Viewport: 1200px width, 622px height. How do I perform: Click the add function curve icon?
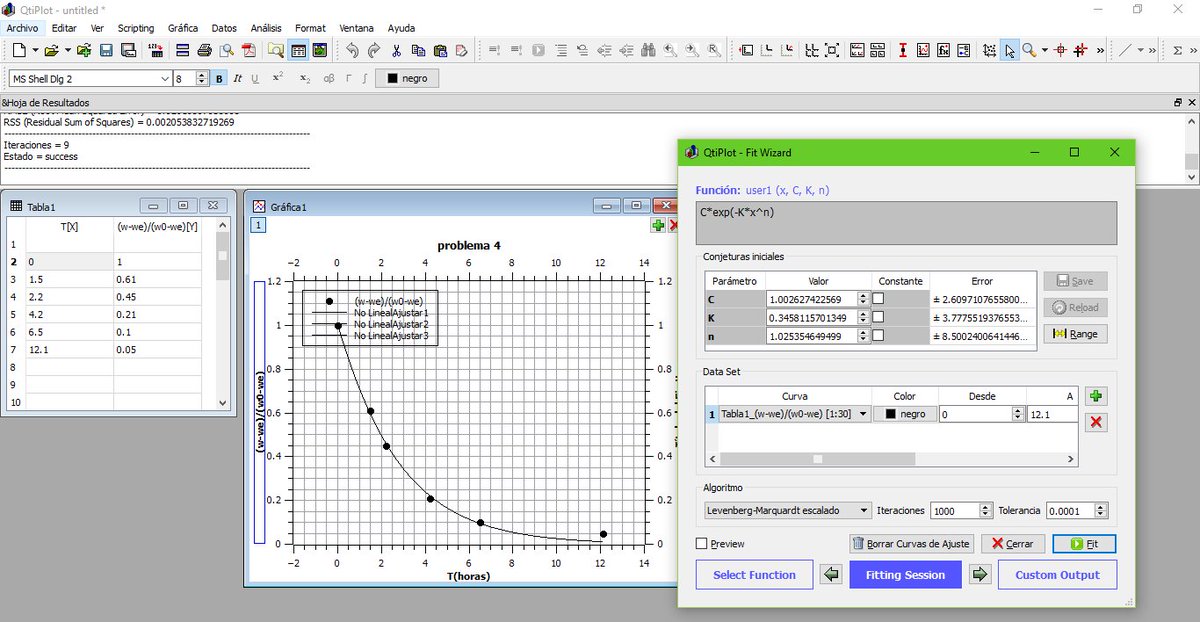tap(945, 50)
